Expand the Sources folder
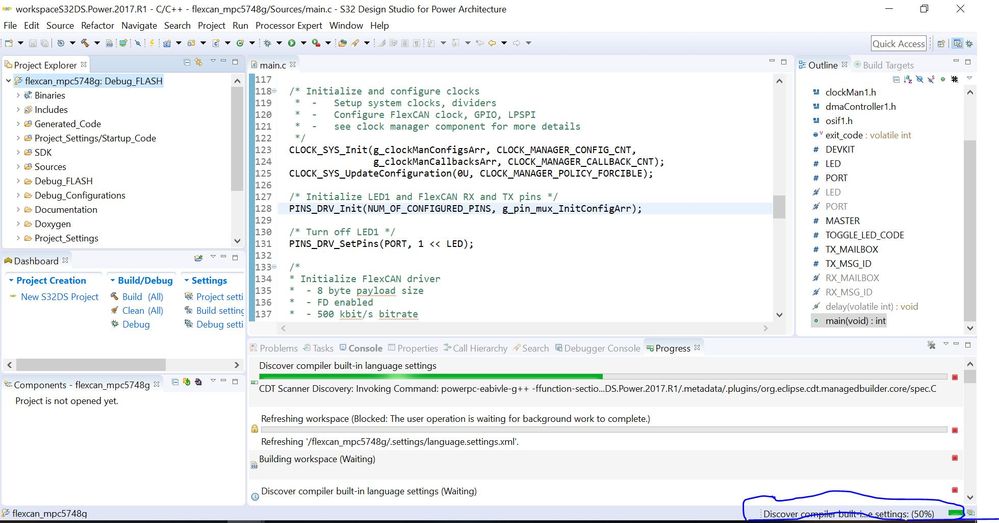The width and height of the screenshot is (999, 523). [x=18, y=166]
